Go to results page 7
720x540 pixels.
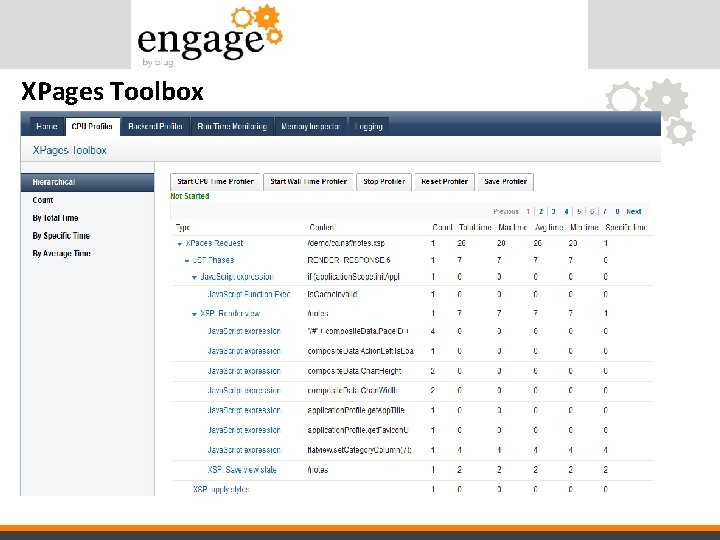click(x=605, y=212)
